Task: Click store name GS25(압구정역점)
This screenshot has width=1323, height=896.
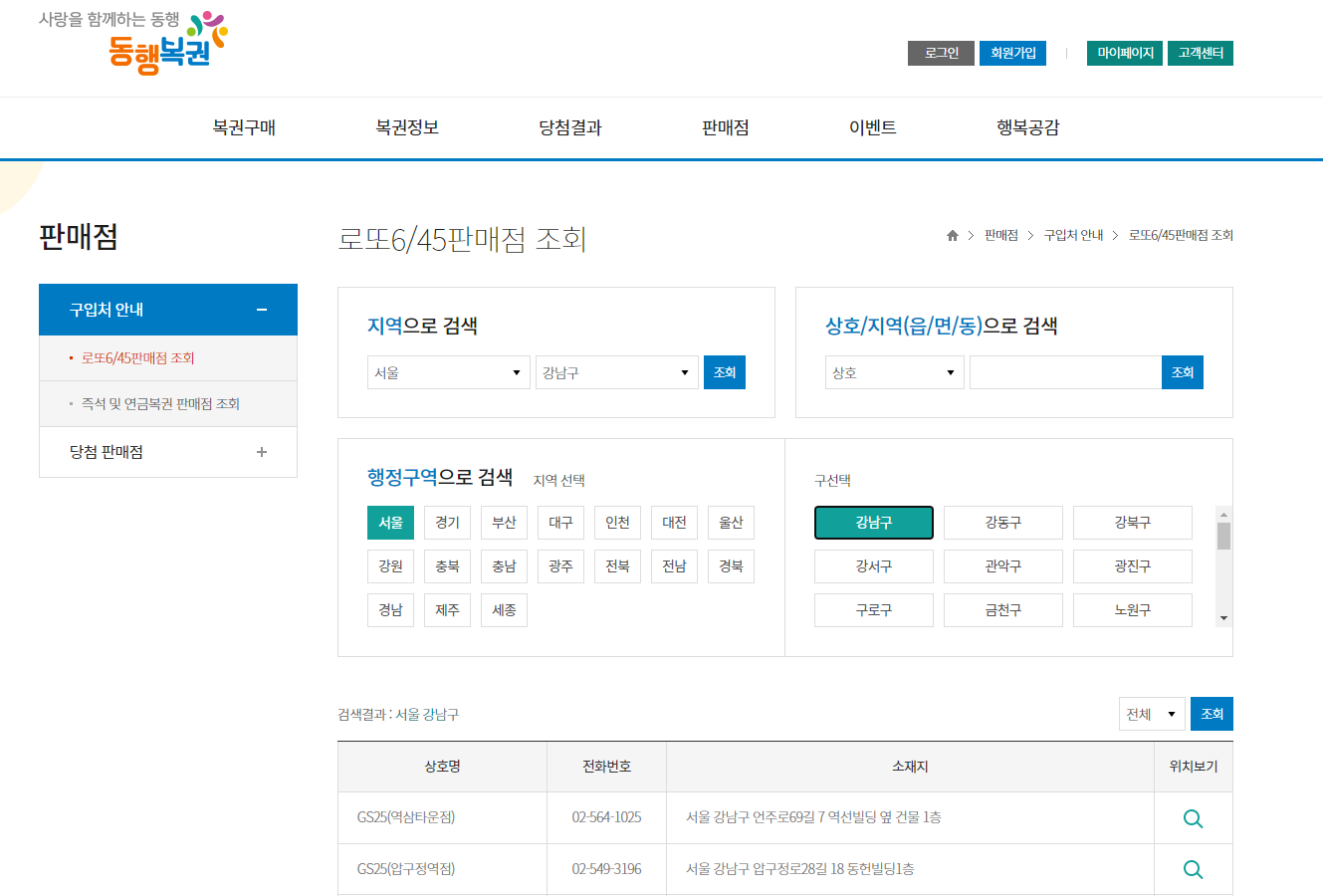Action: 406,869
